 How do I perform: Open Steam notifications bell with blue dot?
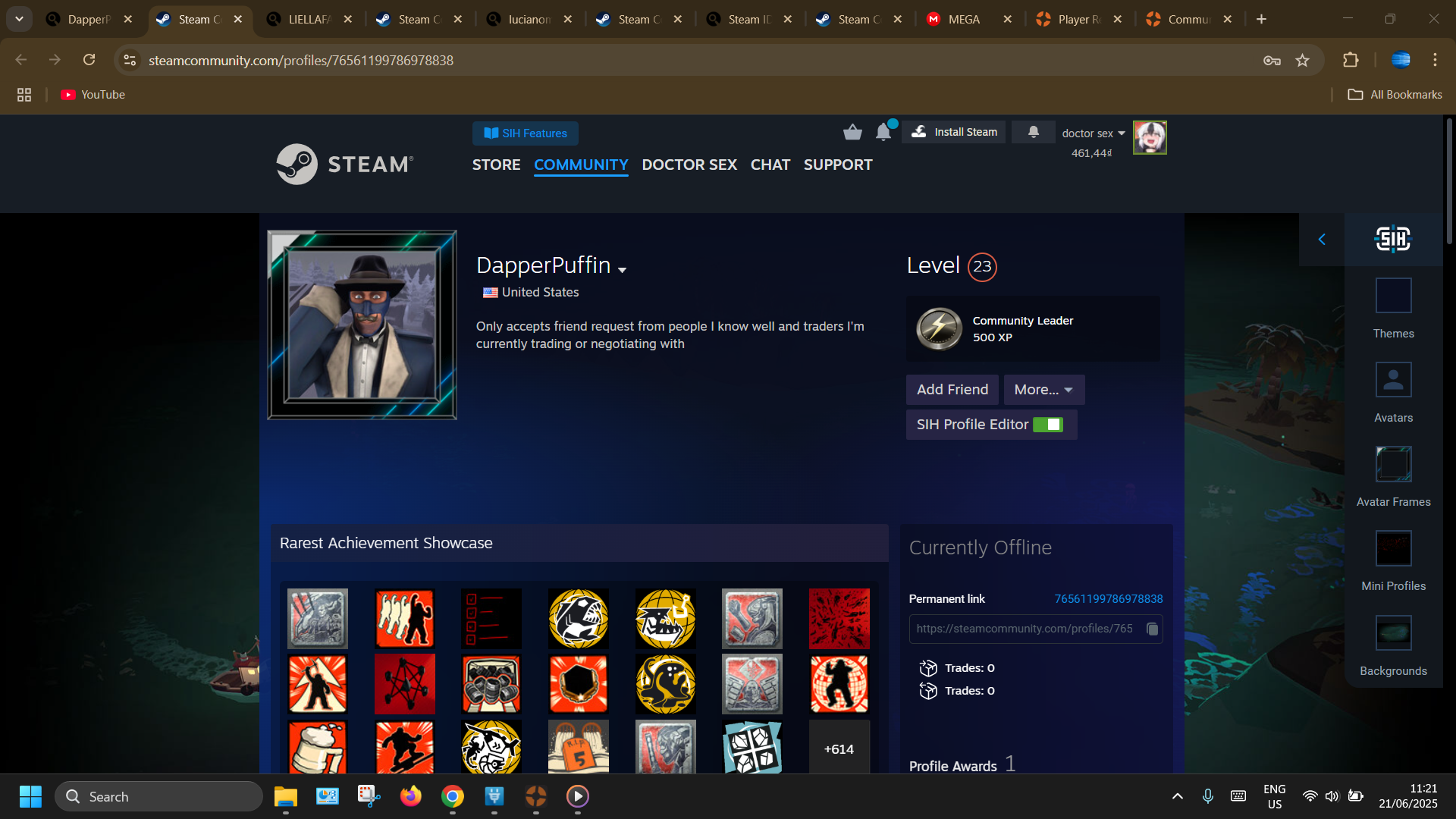coord(884,132)
